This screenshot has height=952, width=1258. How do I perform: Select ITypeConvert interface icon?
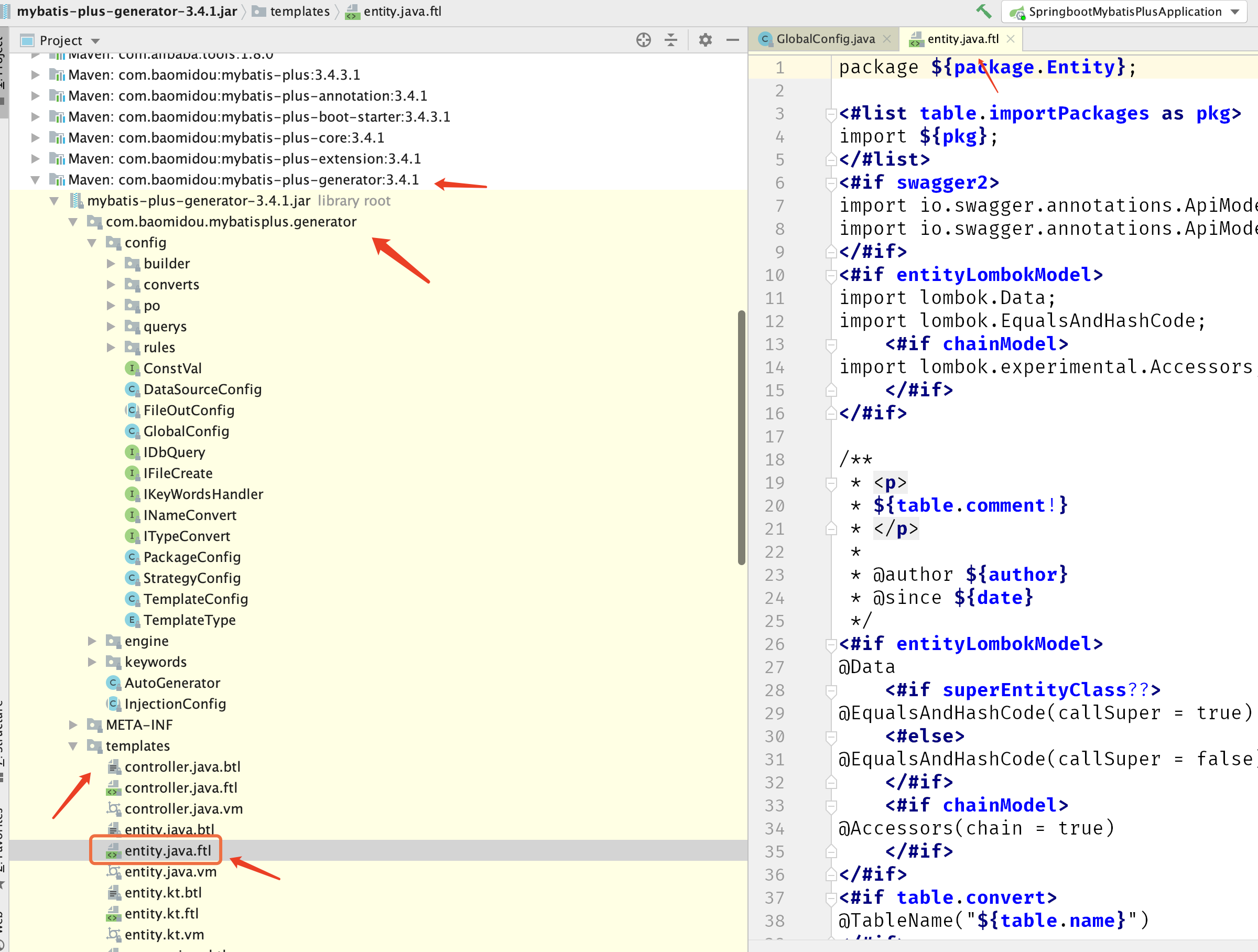coord(132,536)
